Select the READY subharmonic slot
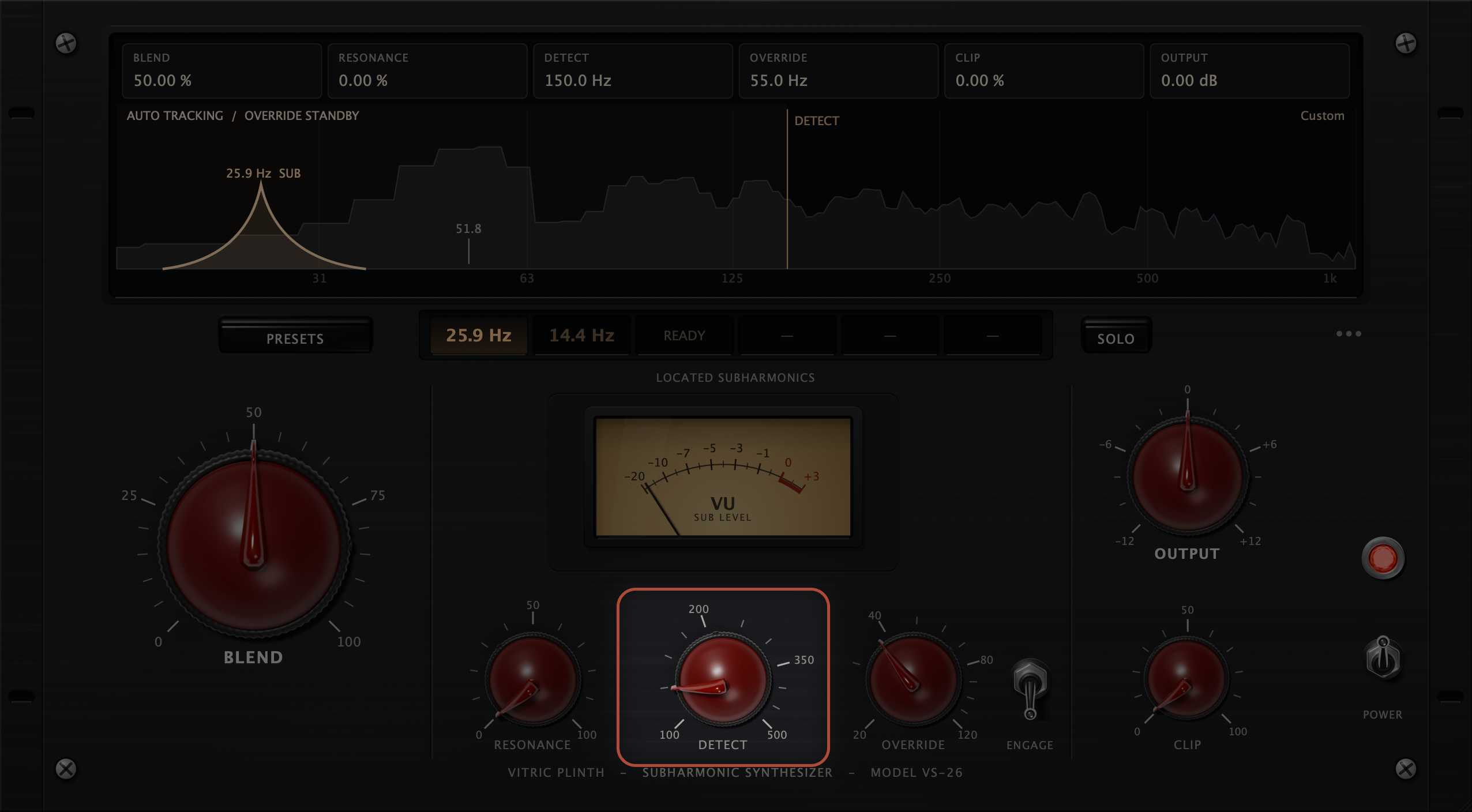Viewport: 1472px width, 812px height. click(684, 335)
